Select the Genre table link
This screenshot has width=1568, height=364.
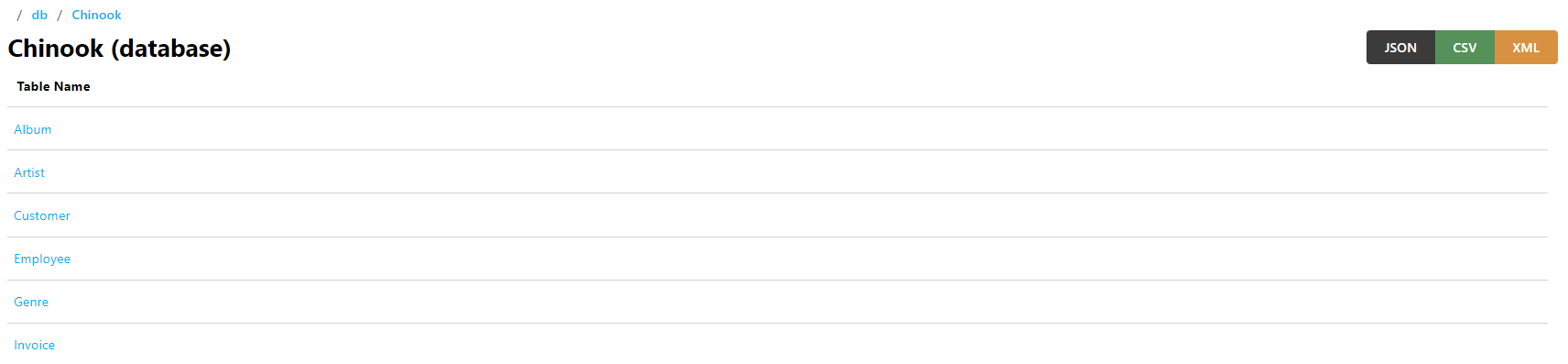(x=31, y=302)
